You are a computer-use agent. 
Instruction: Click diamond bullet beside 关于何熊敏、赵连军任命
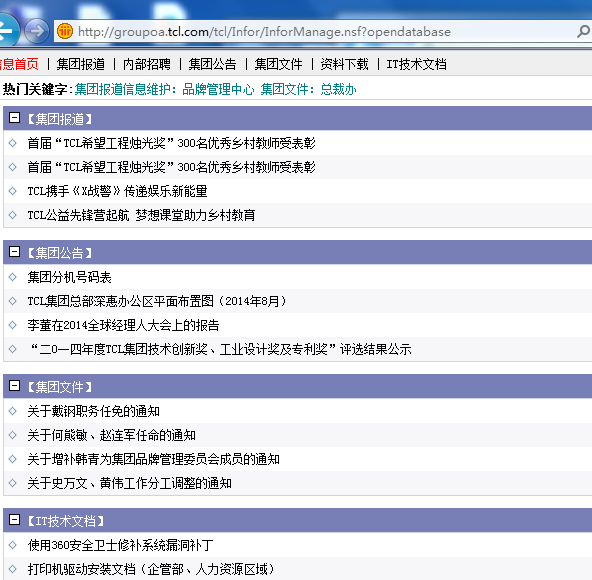coord(12,435)
